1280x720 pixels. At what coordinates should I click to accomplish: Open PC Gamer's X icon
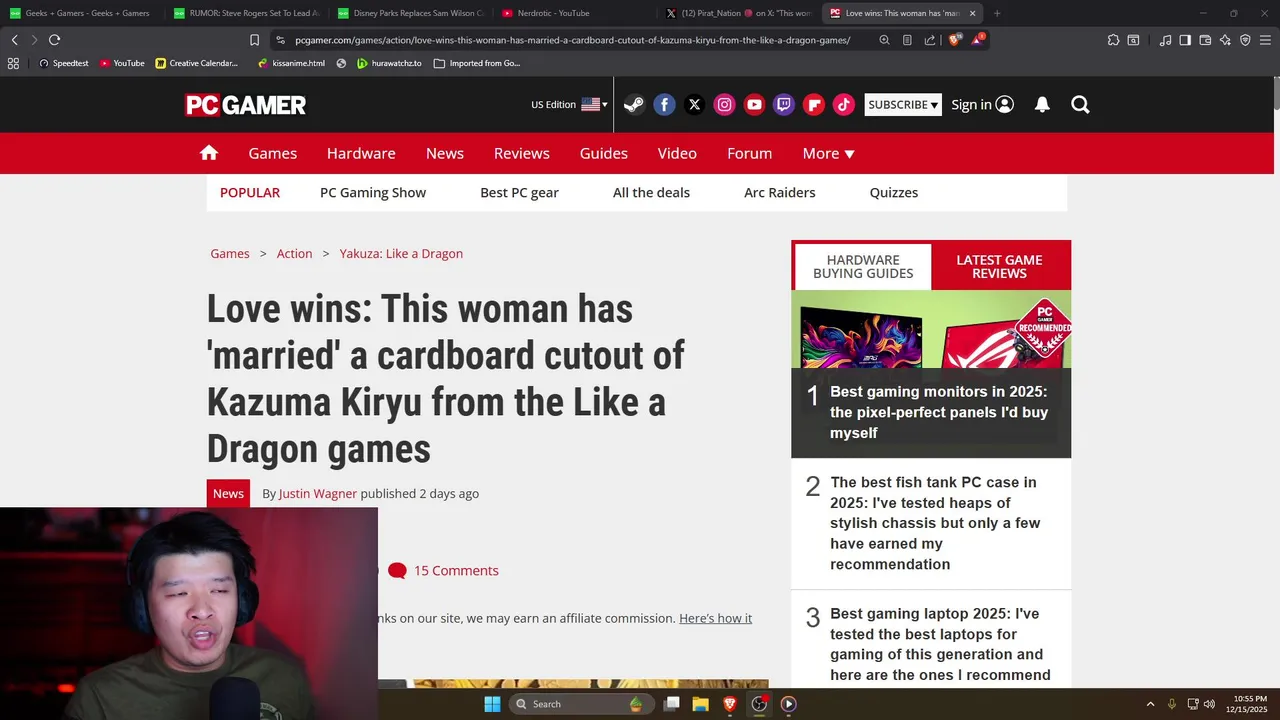pos(694,104)
